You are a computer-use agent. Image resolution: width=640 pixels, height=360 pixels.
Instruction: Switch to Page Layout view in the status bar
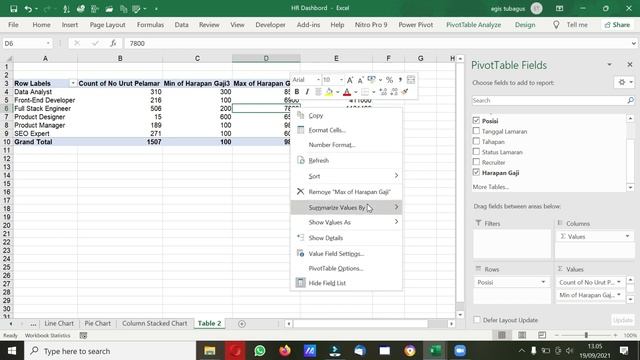[x=522, y=335]
